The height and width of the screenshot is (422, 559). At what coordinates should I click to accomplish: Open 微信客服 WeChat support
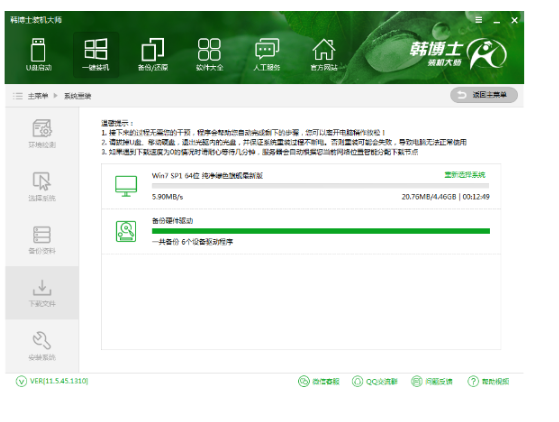(318, 381)
